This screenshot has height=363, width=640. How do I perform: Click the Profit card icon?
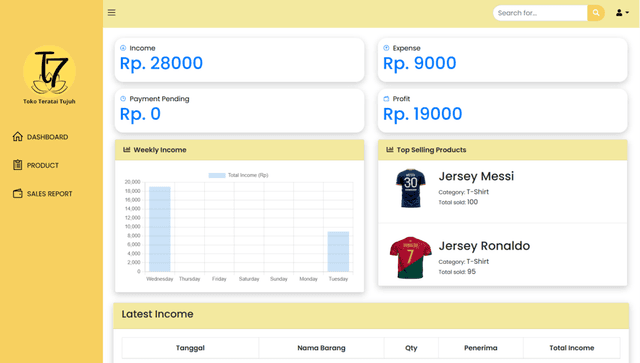[x=386, y=98]
